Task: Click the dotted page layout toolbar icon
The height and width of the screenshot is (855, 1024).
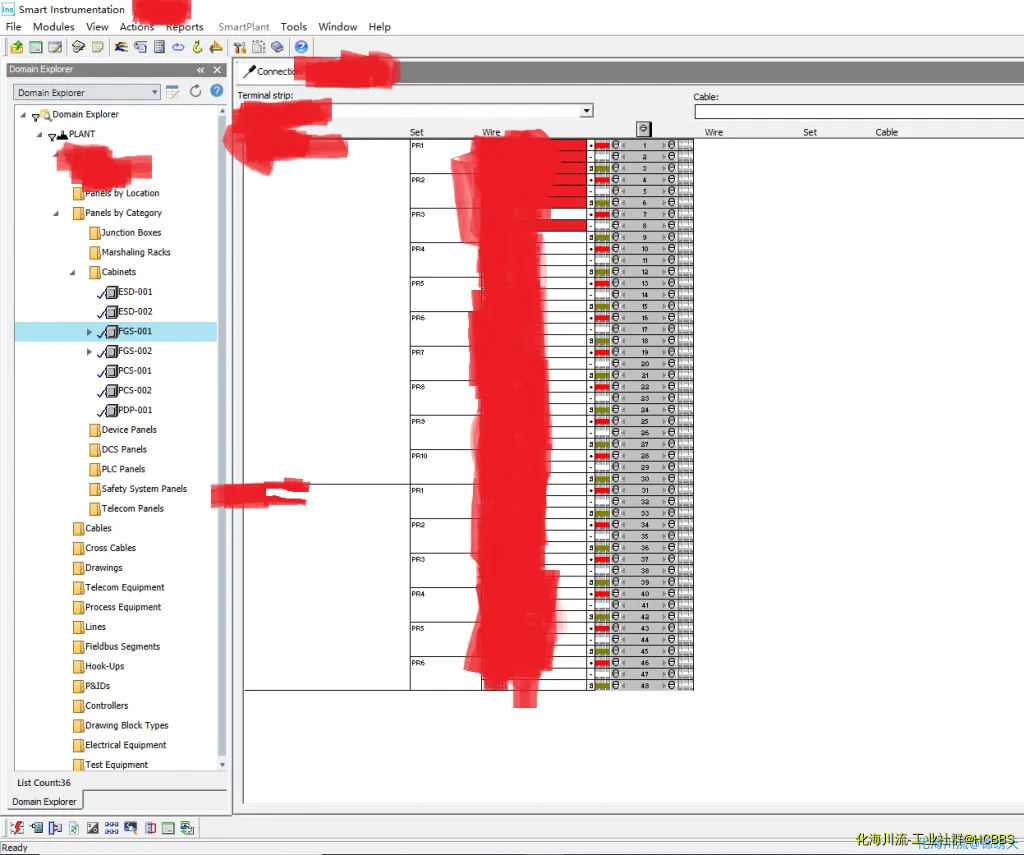Action: point(259,47)
